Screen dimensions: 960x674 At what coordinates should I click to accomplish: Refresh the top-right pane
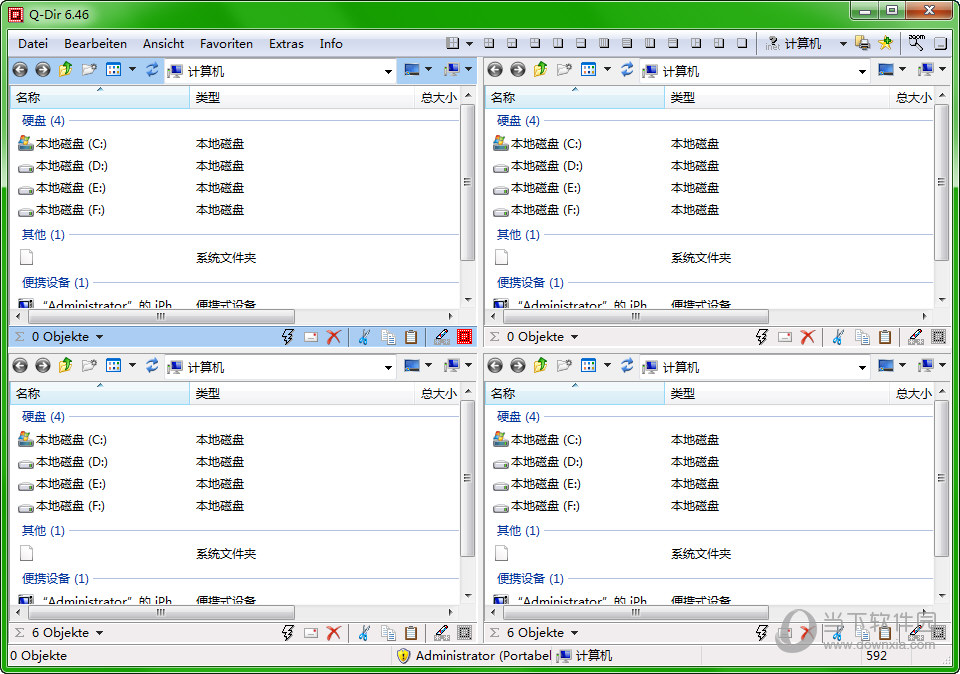click(627, 70)
